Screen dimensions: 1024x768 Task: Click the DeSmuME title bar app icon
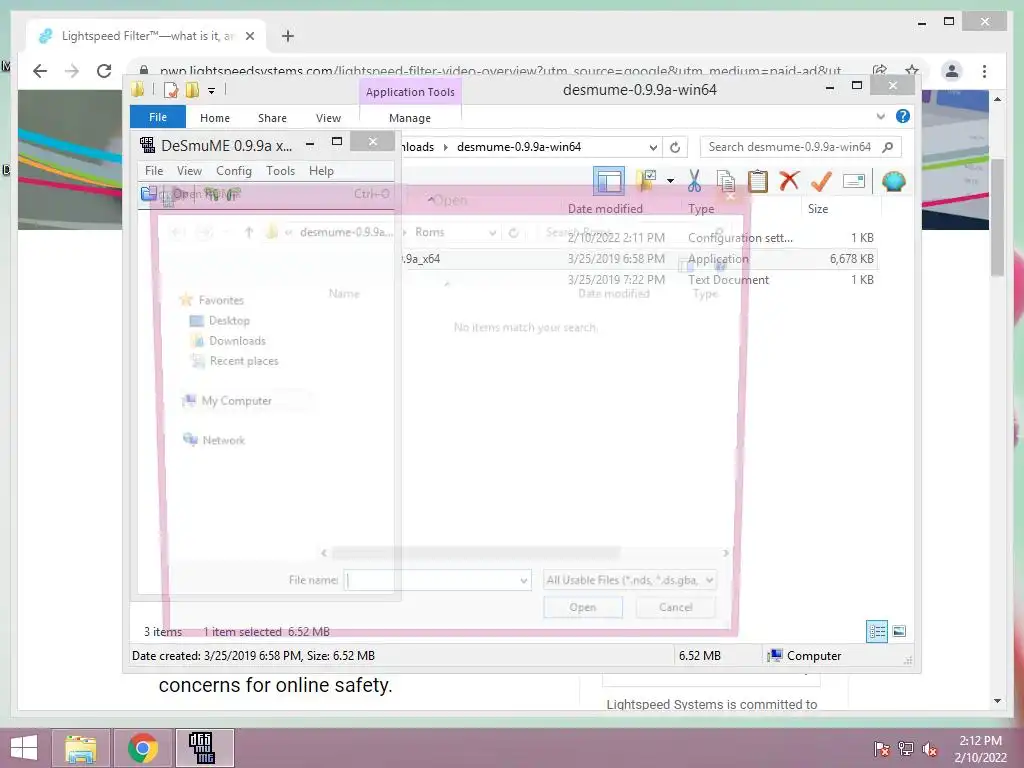click(148, 145)
